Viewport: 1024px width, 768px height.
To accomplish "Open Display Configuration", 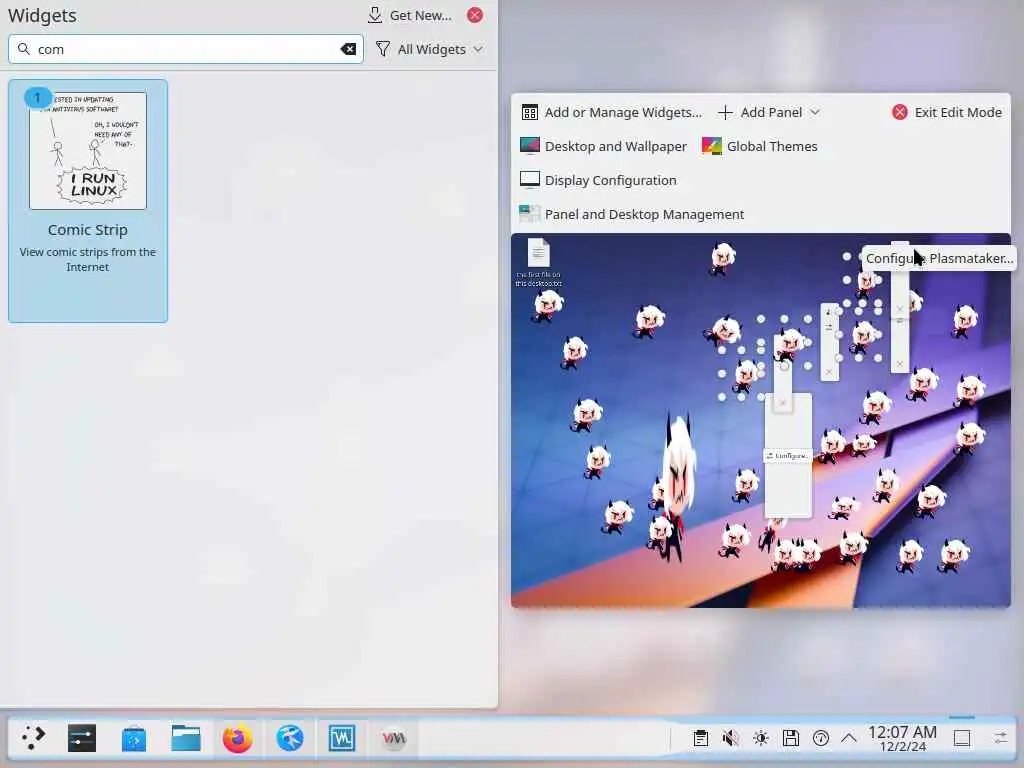I will [x=598, y=180].
